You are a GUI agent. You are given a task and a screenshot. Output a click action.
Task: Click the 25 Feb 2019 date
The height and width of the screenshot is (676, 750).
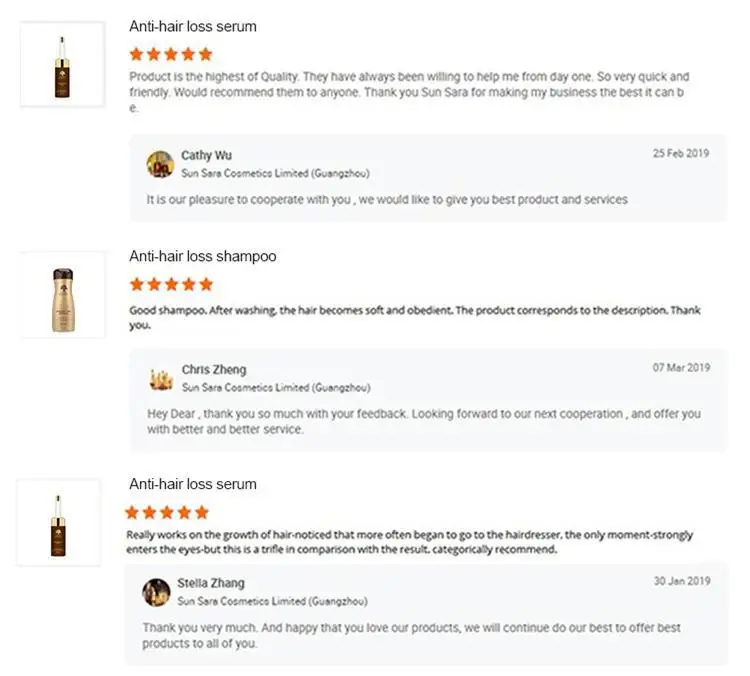pos(681,154)
